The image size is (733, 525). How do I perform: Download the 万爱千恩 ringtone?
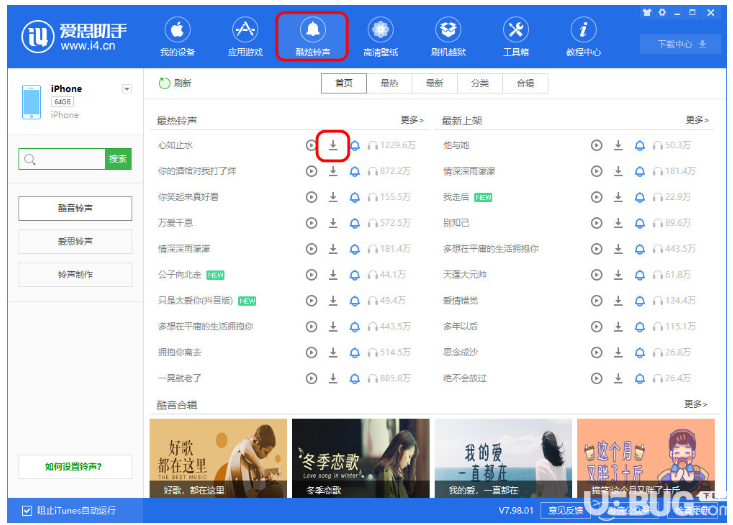tap(333, 223)
